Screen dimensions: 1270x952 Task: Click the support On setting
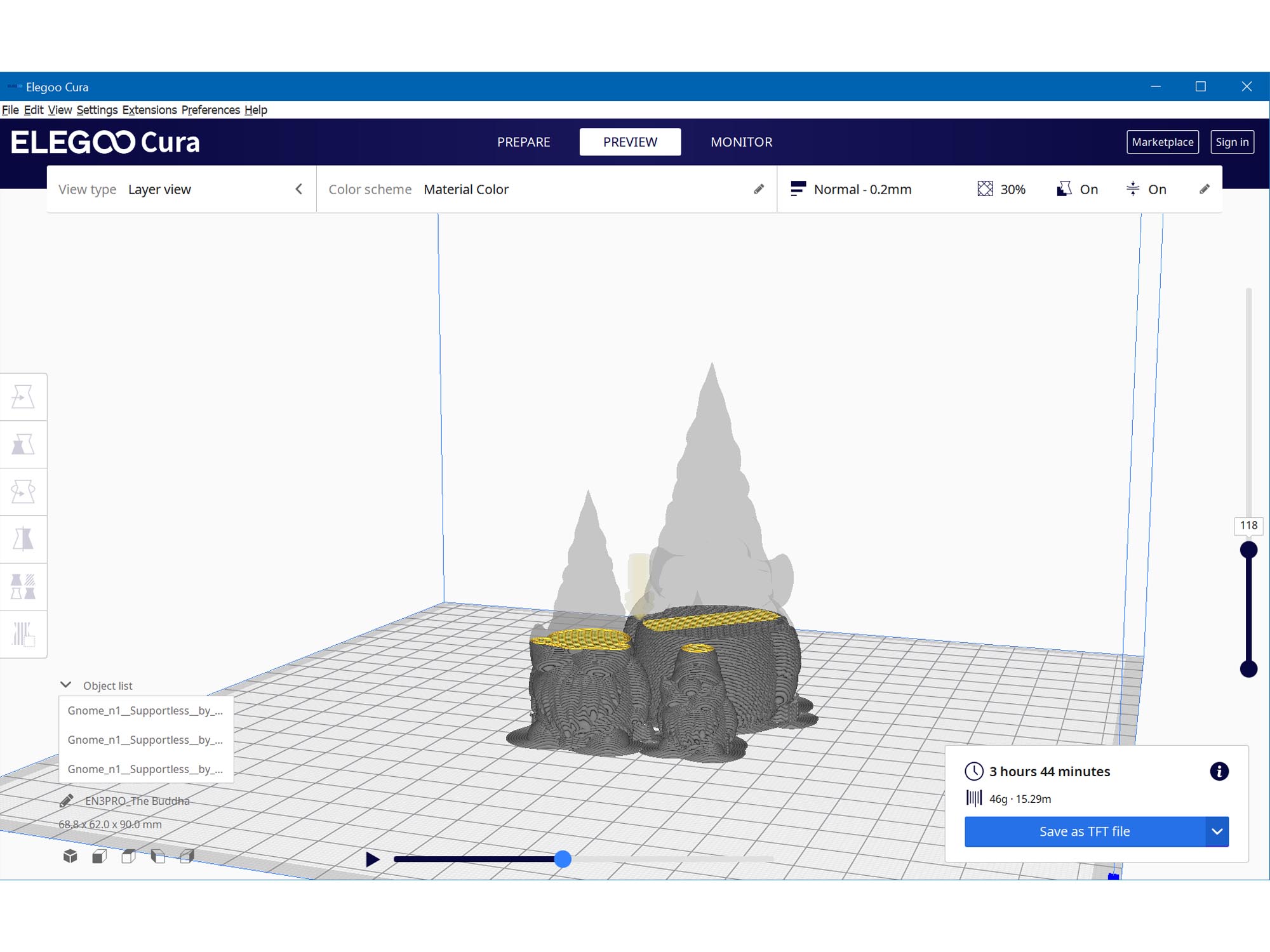(x=1077, y=189)
